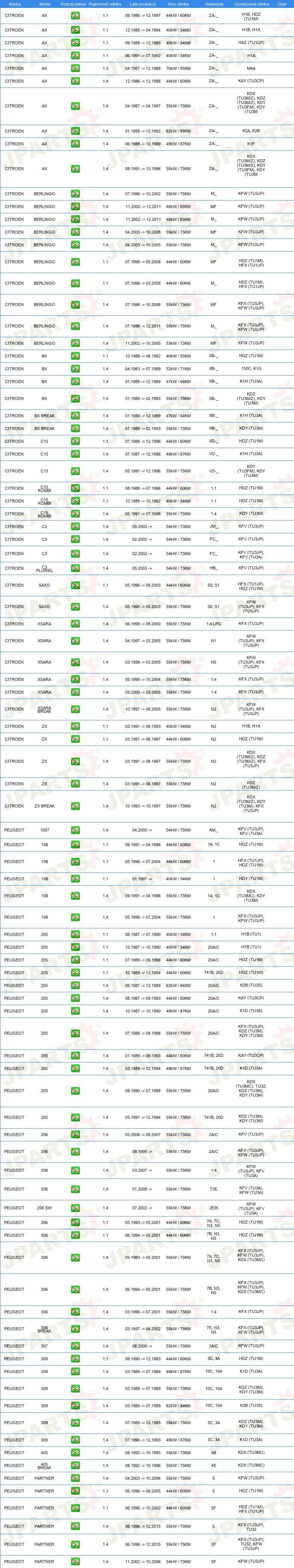Click fuel icon in Peugeot 405 4B row
The height and width of the screenshot is (1568, 294).
[75, 1453]
